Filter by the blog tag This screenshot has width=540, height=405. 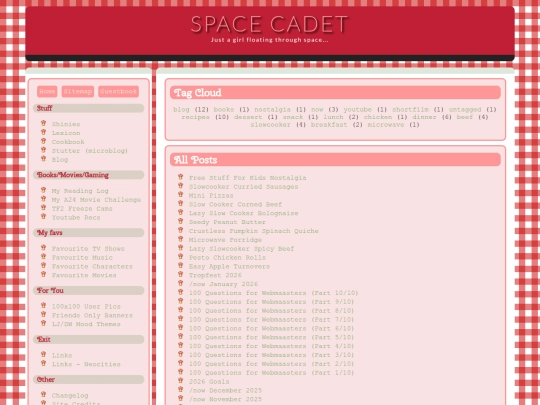[181, 110]
